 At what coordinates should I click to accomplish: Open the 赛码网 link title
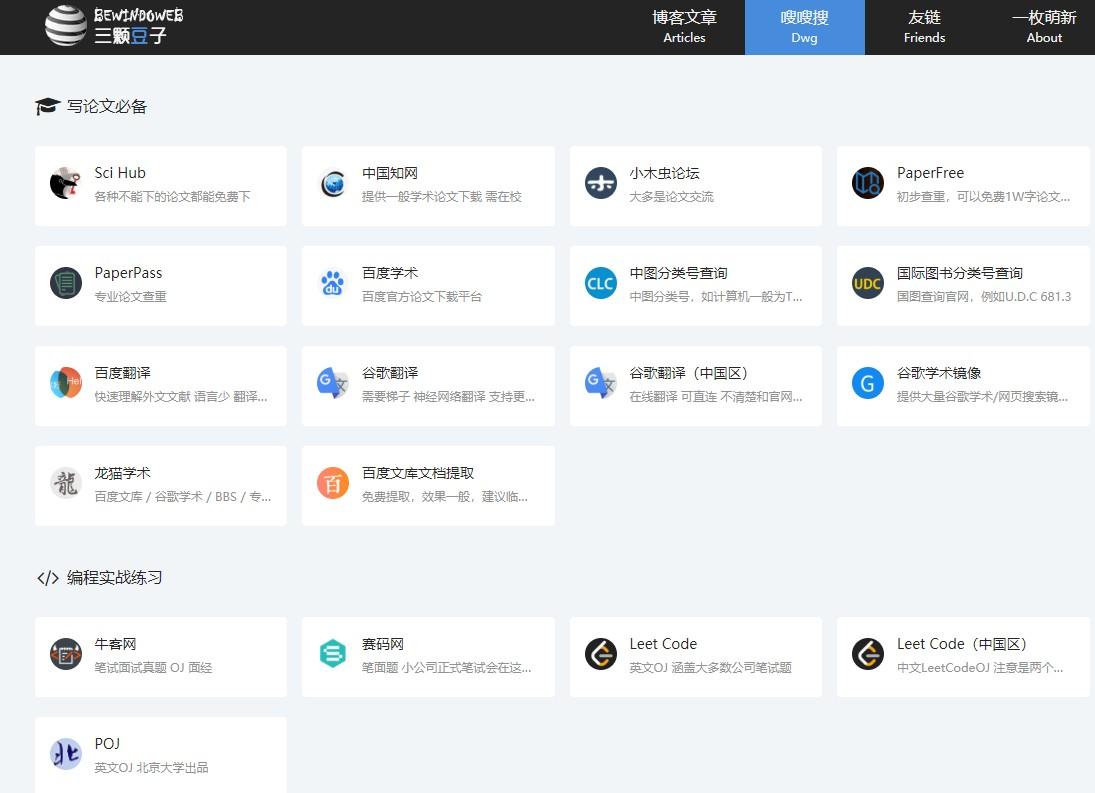(383, 644)
